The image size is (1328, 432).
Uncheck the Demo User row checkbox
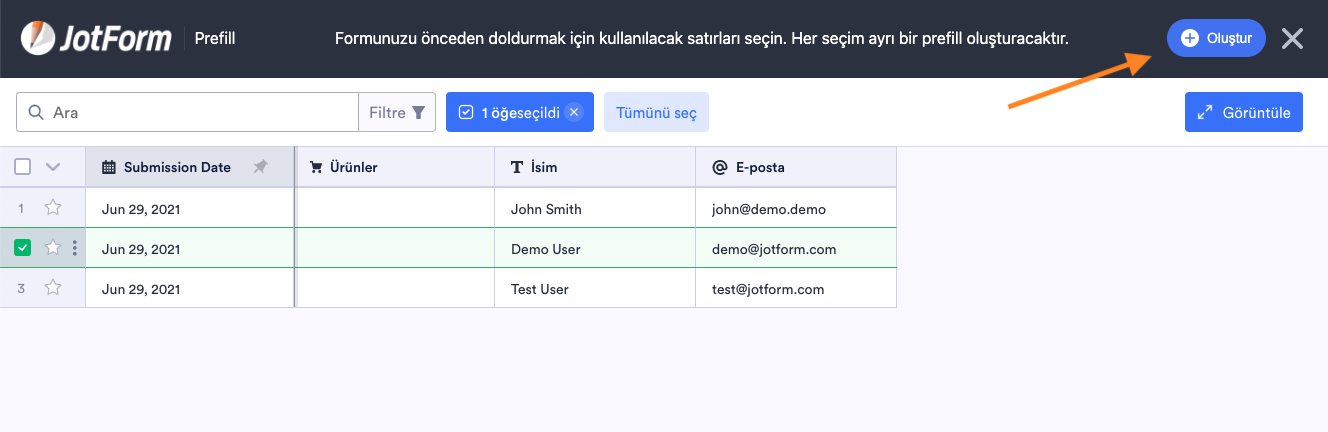[x=23, y=248]
